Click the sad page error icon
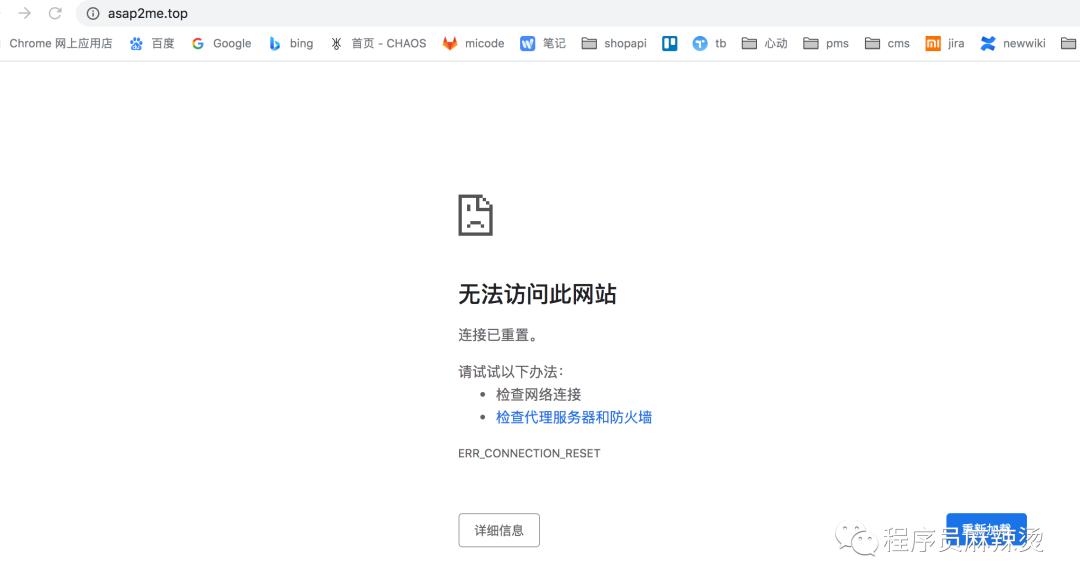The height and width of the screenshot is (588, 1080). [475, 214]
